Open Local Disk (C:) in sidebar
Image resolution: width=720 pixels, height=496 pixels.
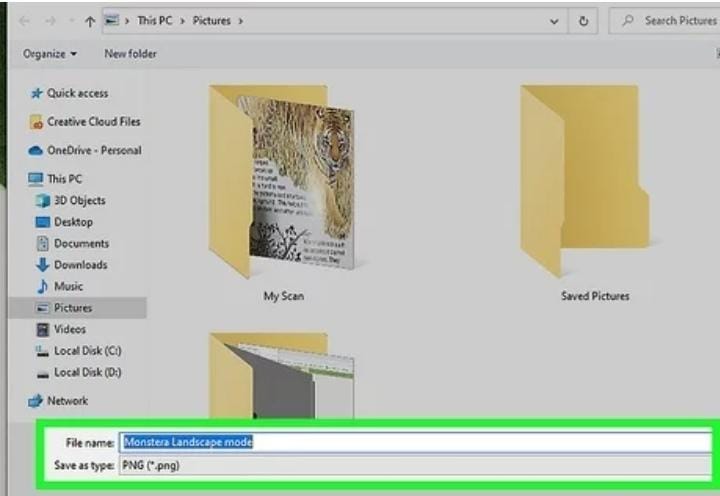[88, 351]
